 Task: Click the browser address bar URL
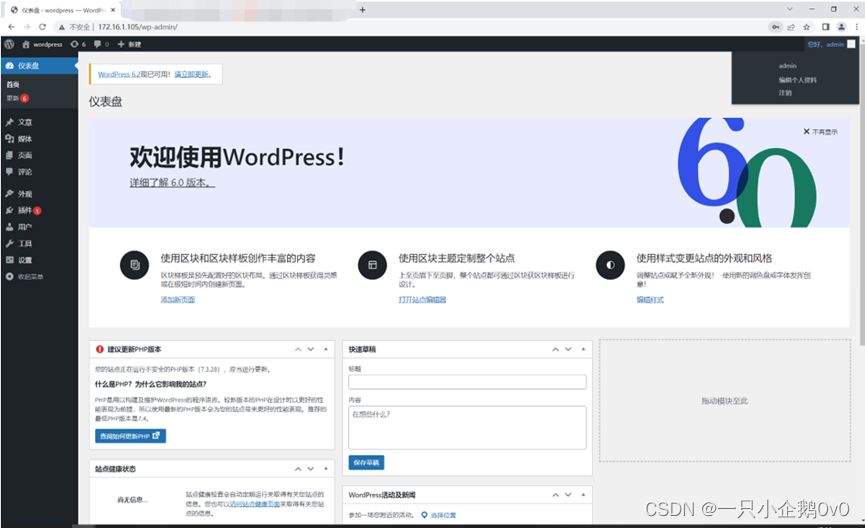(138, 26)
